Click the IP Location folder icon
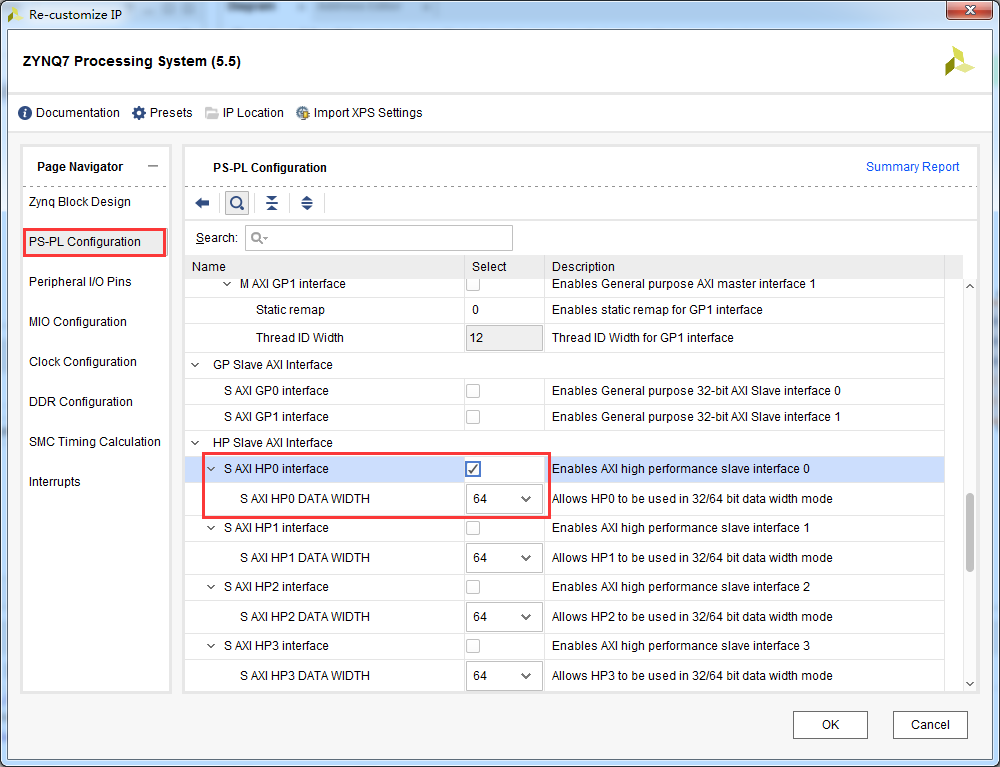The image size is (1000, 767). [212, 113]
